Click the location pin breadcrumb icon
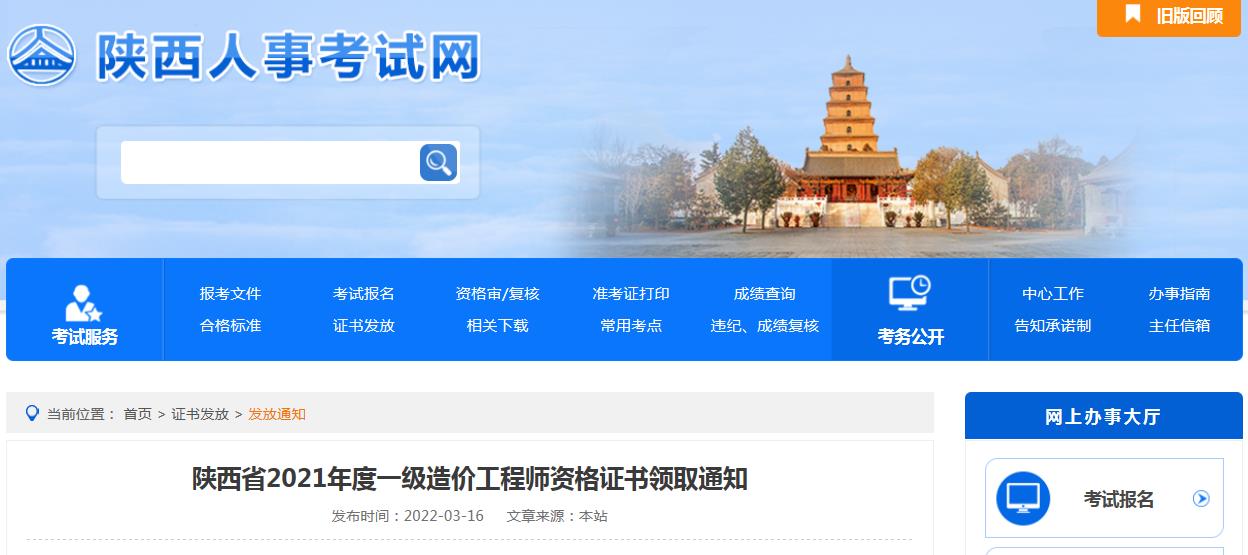This screenshot has width=1248, height=555. click(32, 413)
